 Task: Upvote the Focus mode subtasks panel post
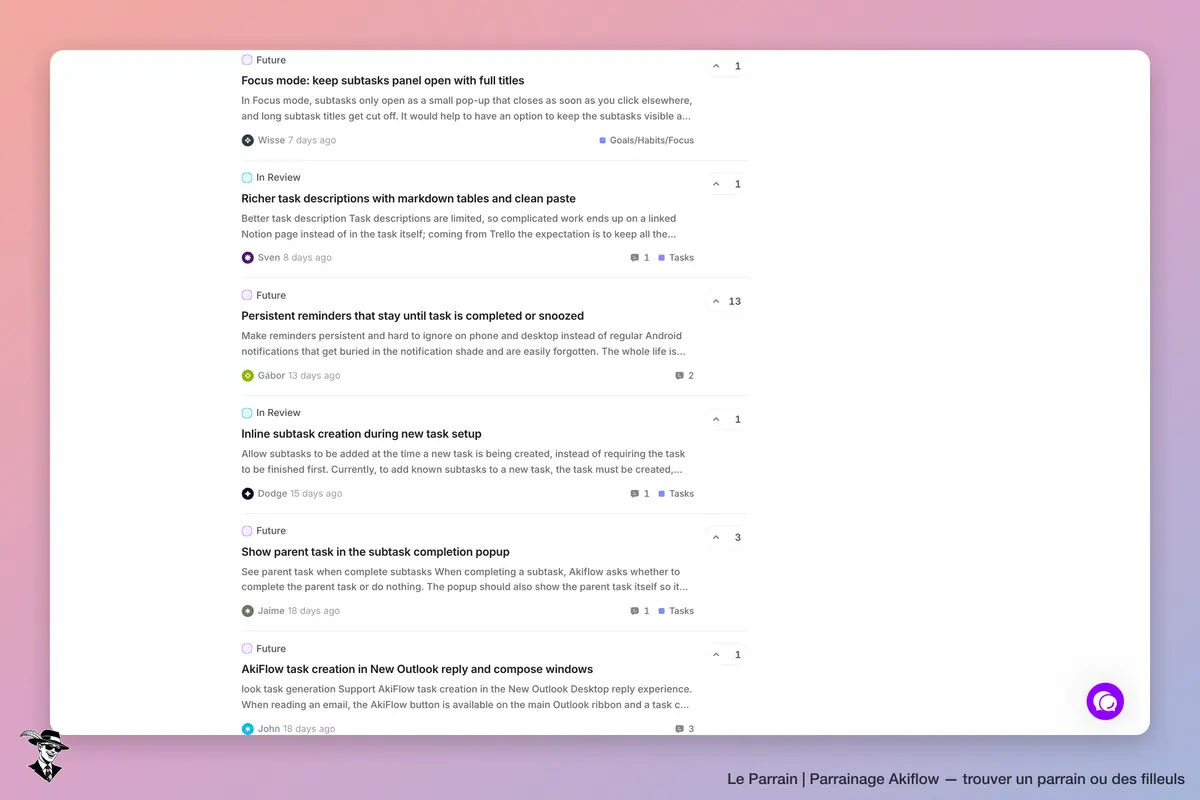pyautogui.click(x=727, y=66)
